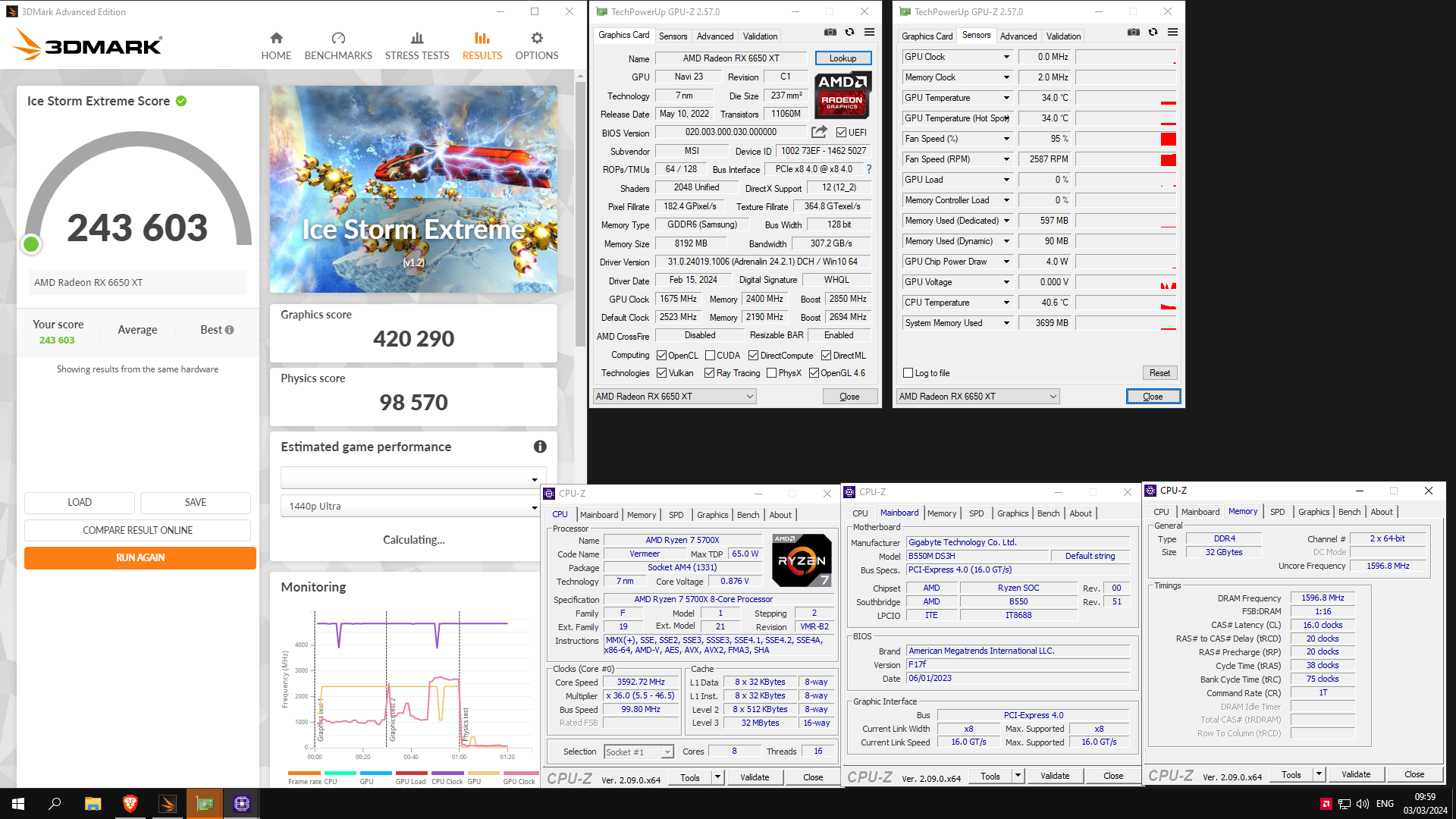The height and width of the screenshot is (819, 1456).
Task: Click Validate in the CPU-Z Memory window
Action: [1356, 774]
